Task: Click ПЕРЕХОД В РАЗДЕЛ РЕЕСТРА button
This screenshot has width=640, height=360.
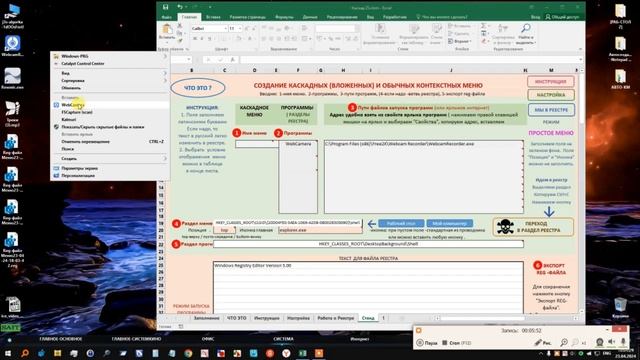Action: pos(533,227)
